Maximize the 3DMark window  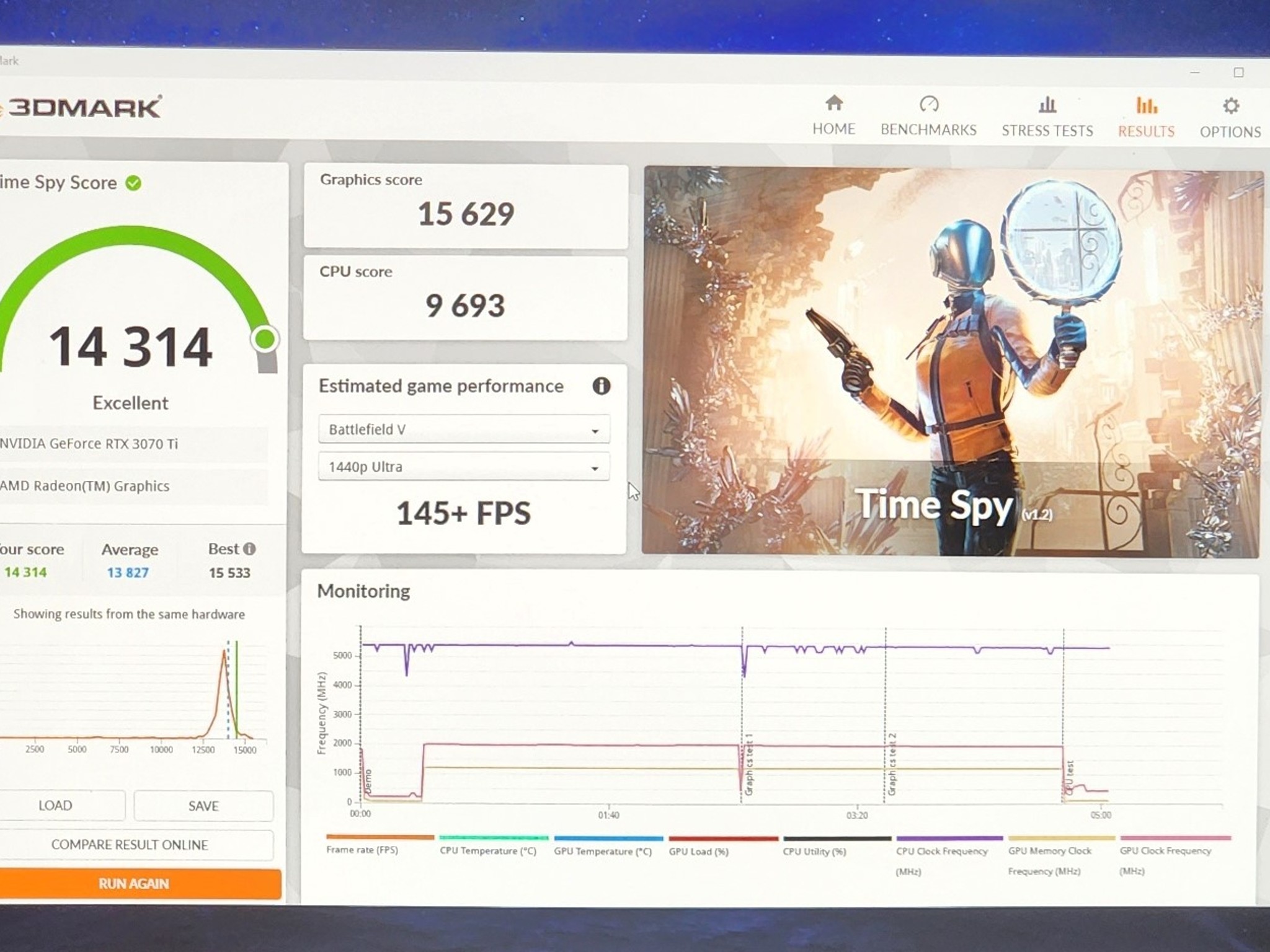tap(1238, 73)
